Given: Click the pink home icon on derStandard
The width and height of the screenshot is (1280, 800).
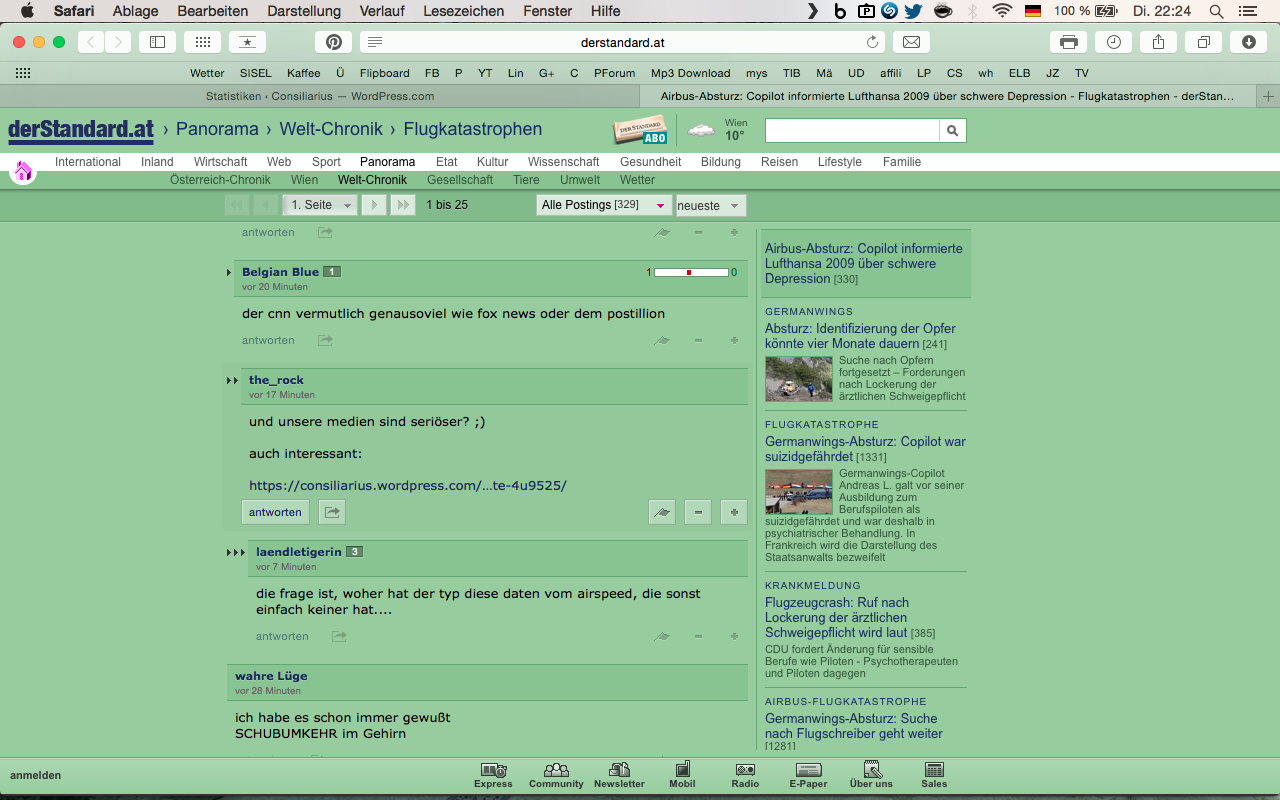Looking at the screenshot, I should [x=23, y=171].
